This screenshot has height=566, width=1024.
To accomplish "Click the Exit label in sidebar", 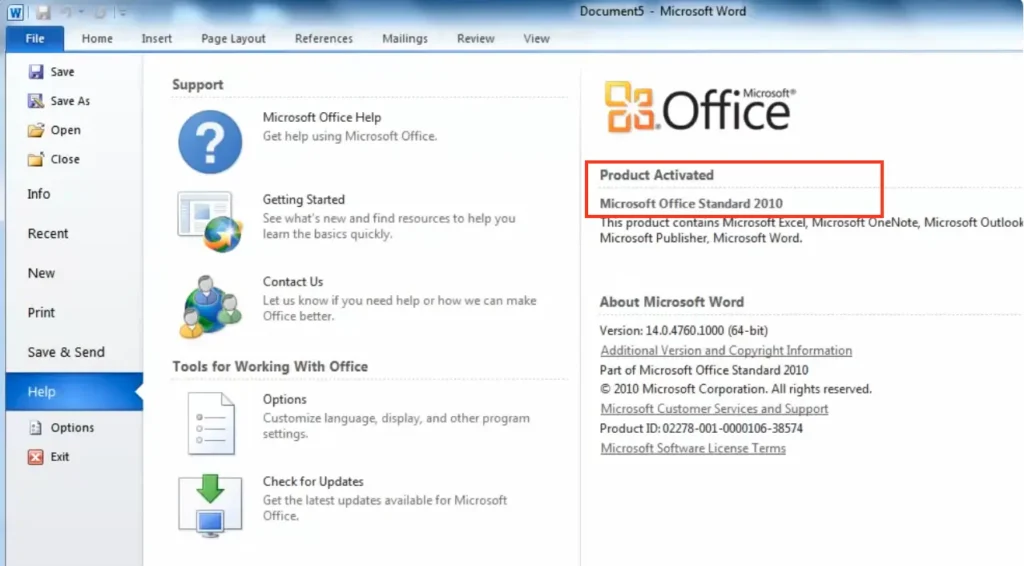I will pos(59,457).
